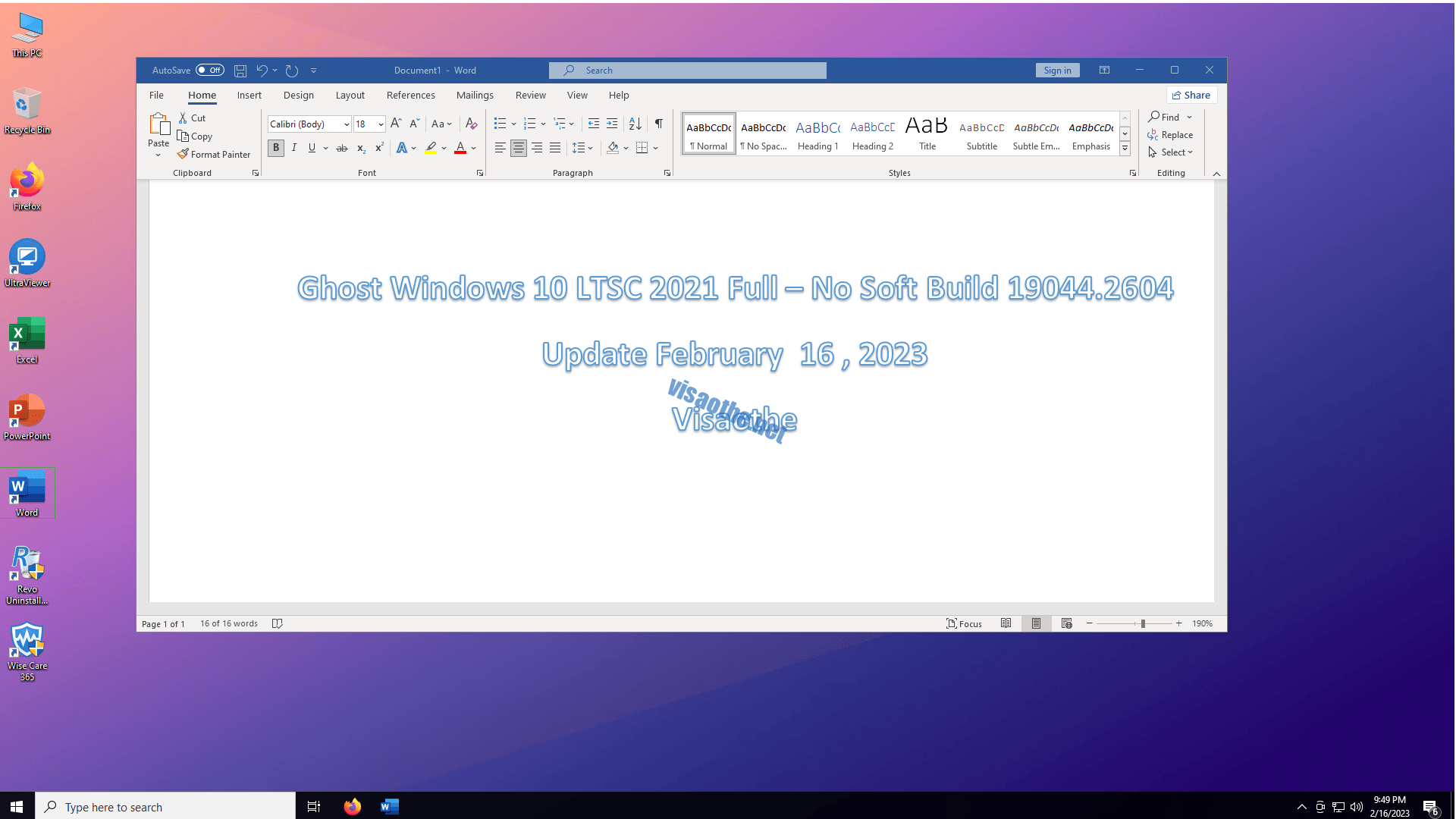Toggle Focus mode
The image size is (1456, 819).
[964, 623]
